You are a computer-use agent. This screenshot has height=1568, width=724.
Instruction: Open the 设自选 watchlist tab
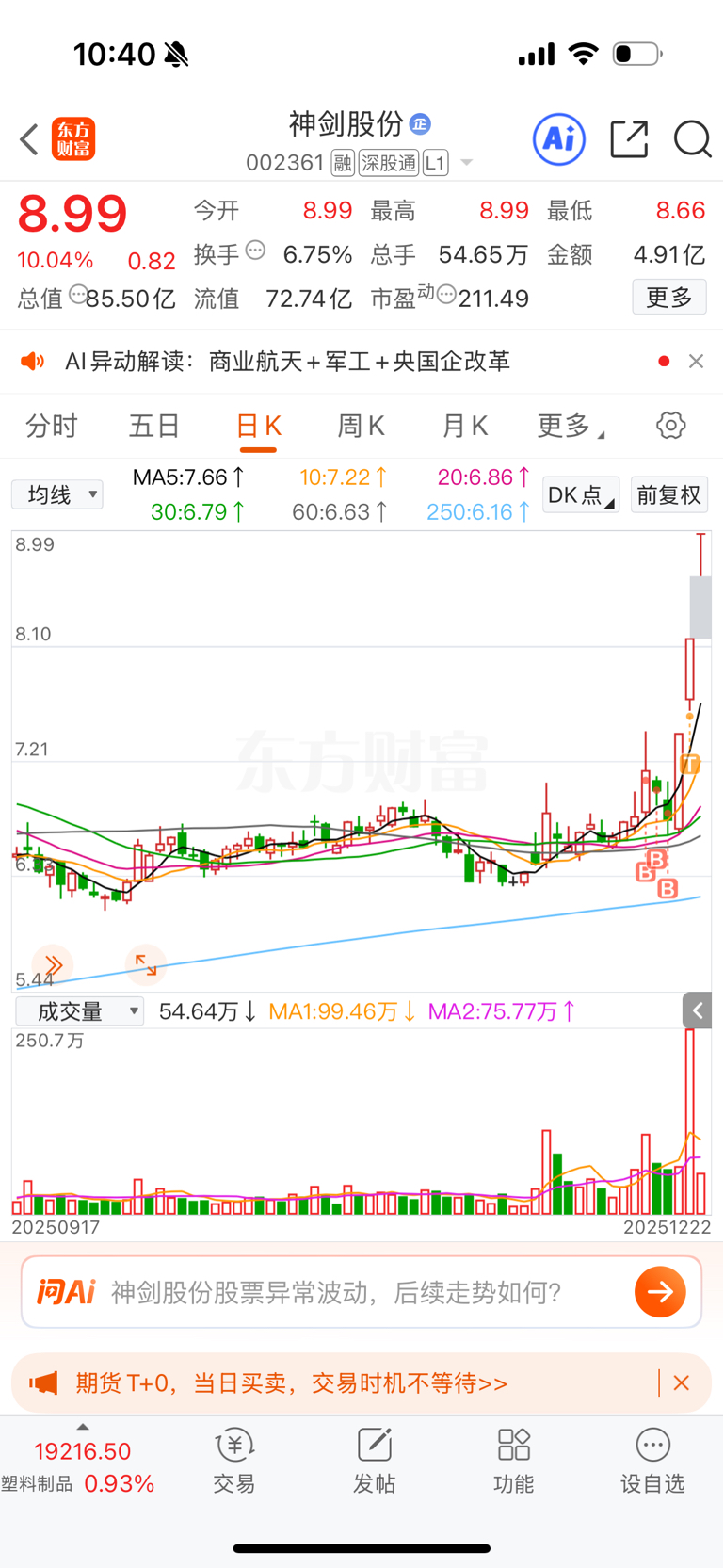[652, 1461]
